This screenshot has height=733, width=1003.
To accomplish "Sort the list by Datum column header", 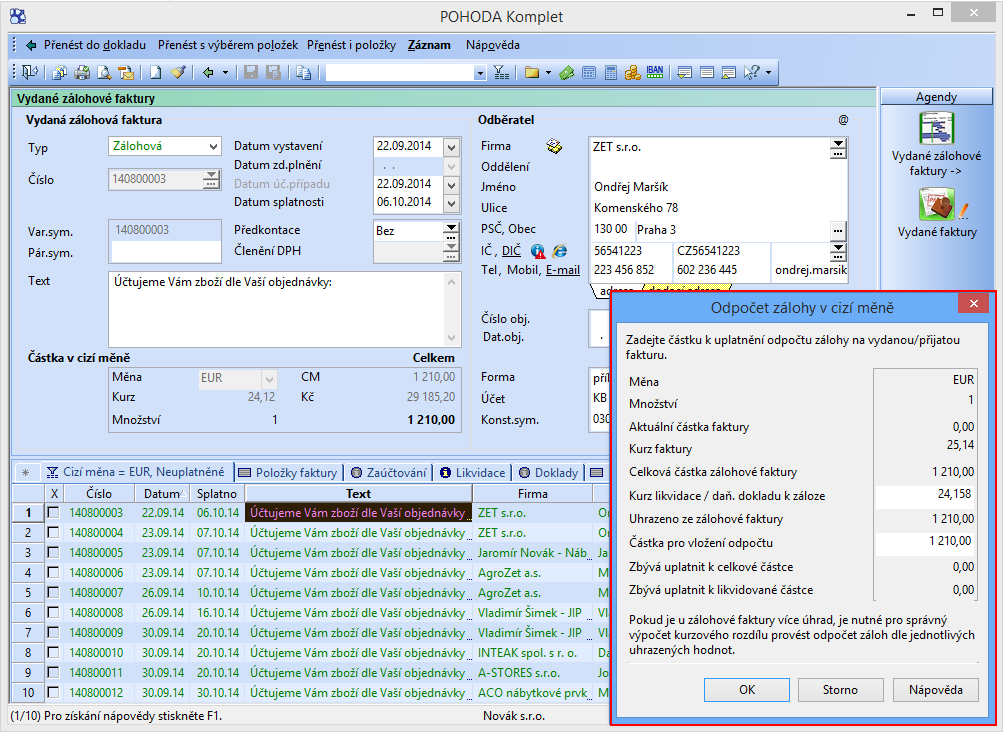I will (x=162, y=494).
